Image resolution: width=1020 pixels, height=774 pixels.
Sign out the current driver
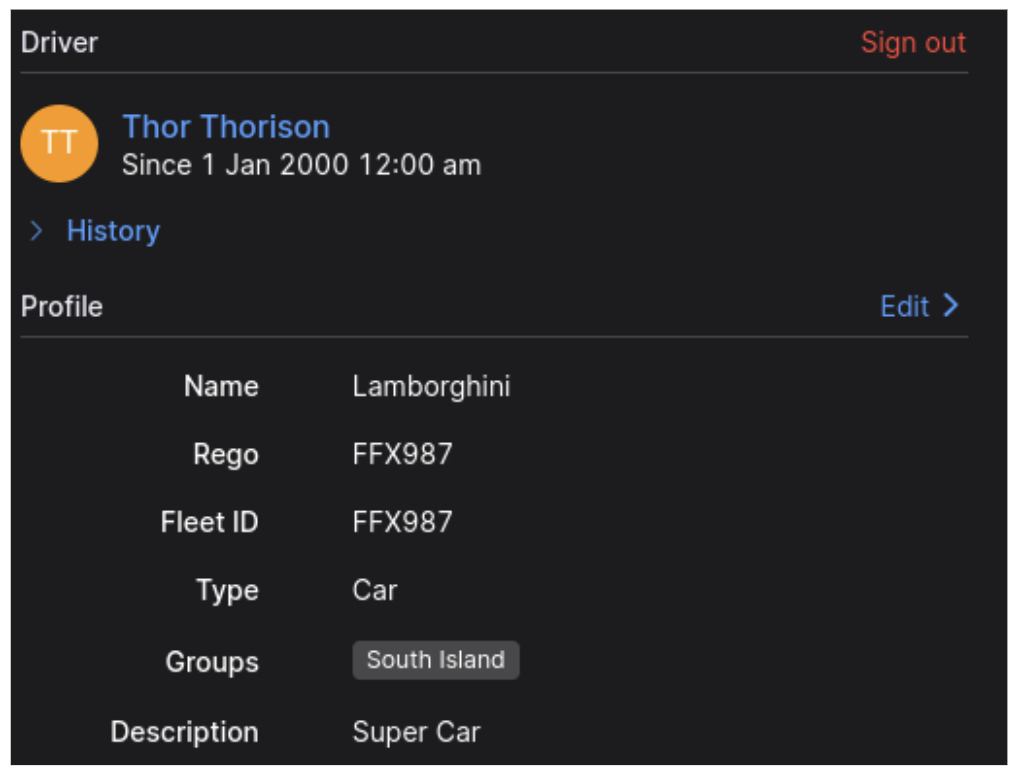(912, 43)
